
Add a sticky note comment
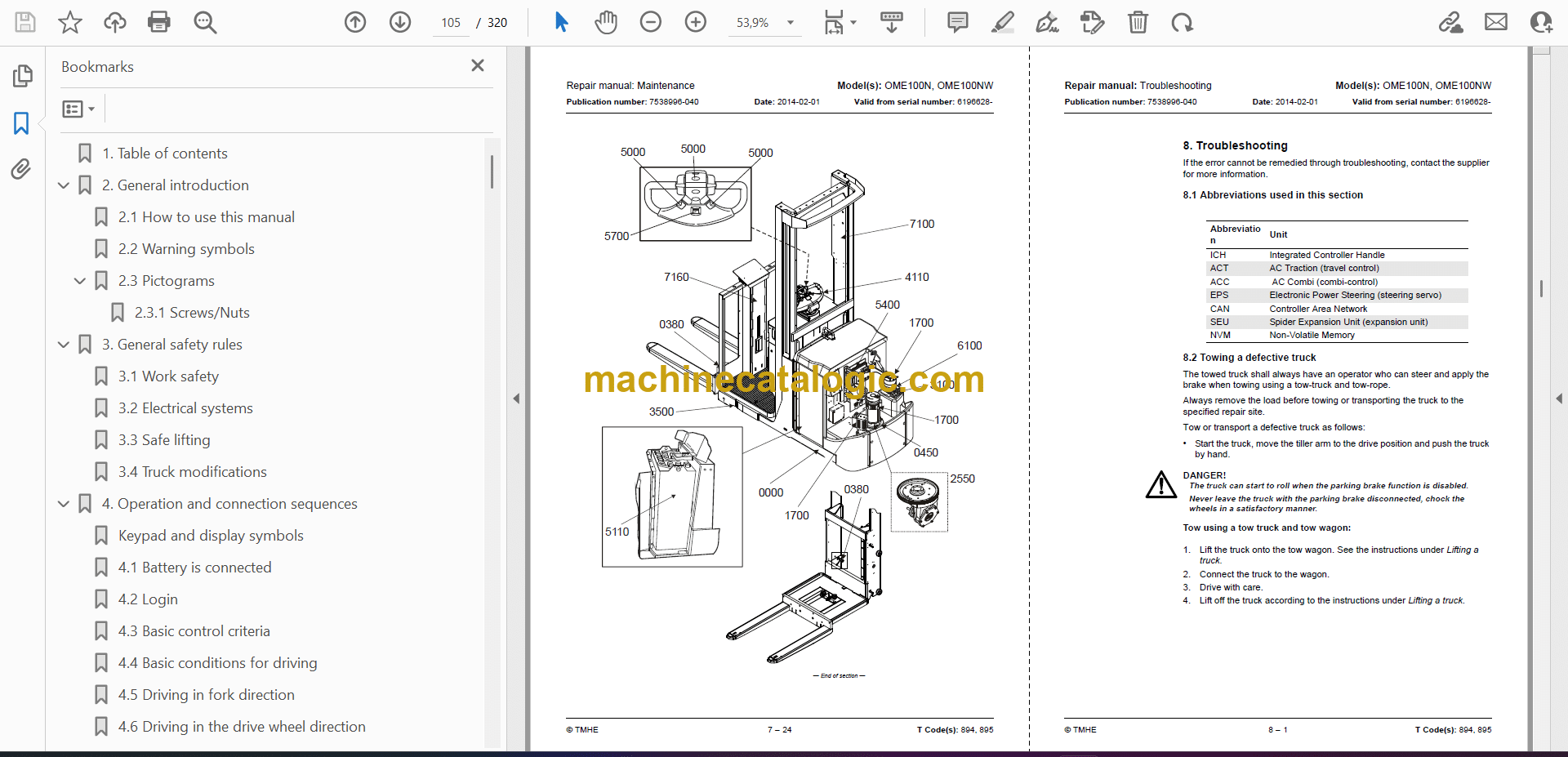[x=958, y=22]
